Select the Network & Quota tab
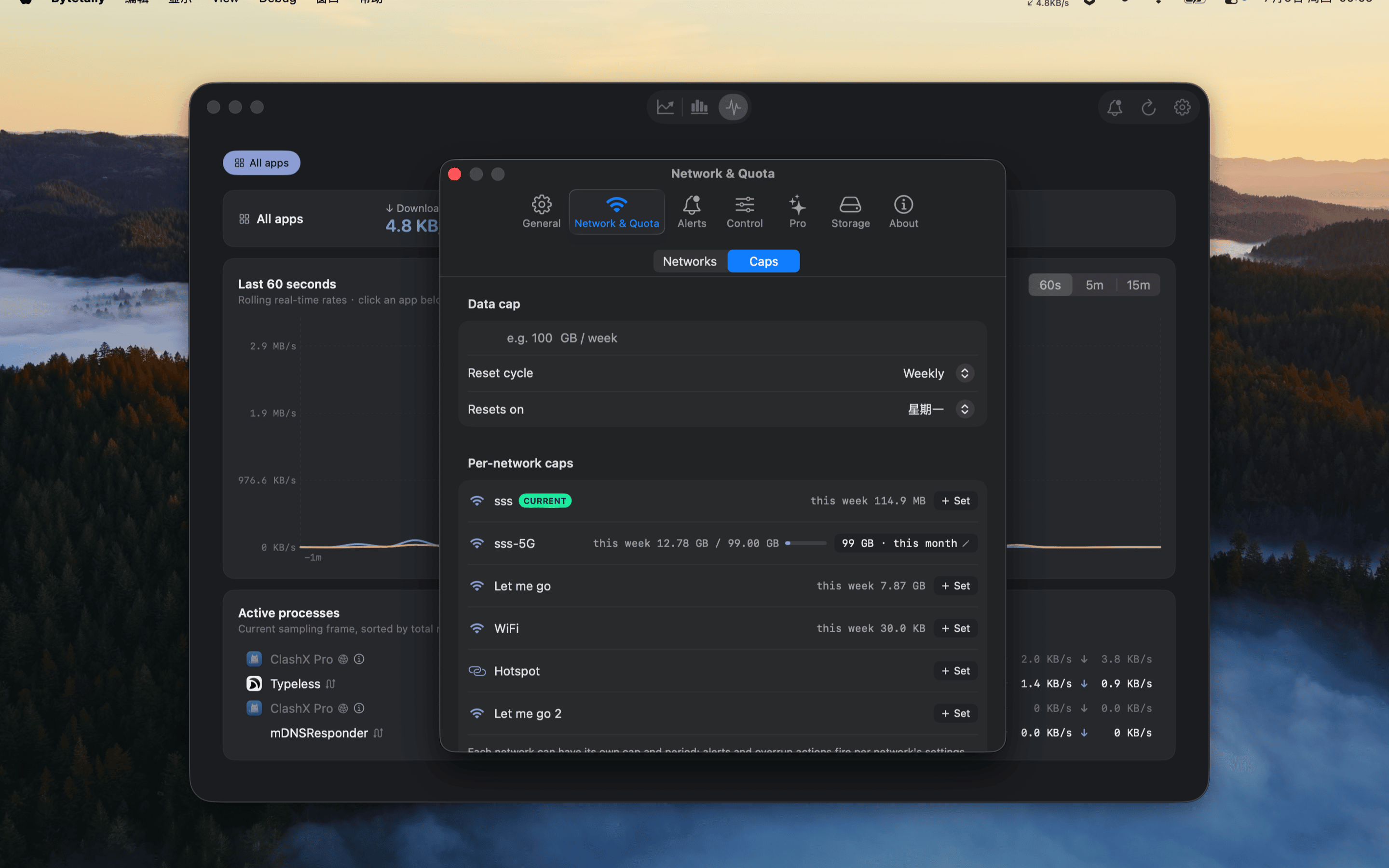 [616, 211]
